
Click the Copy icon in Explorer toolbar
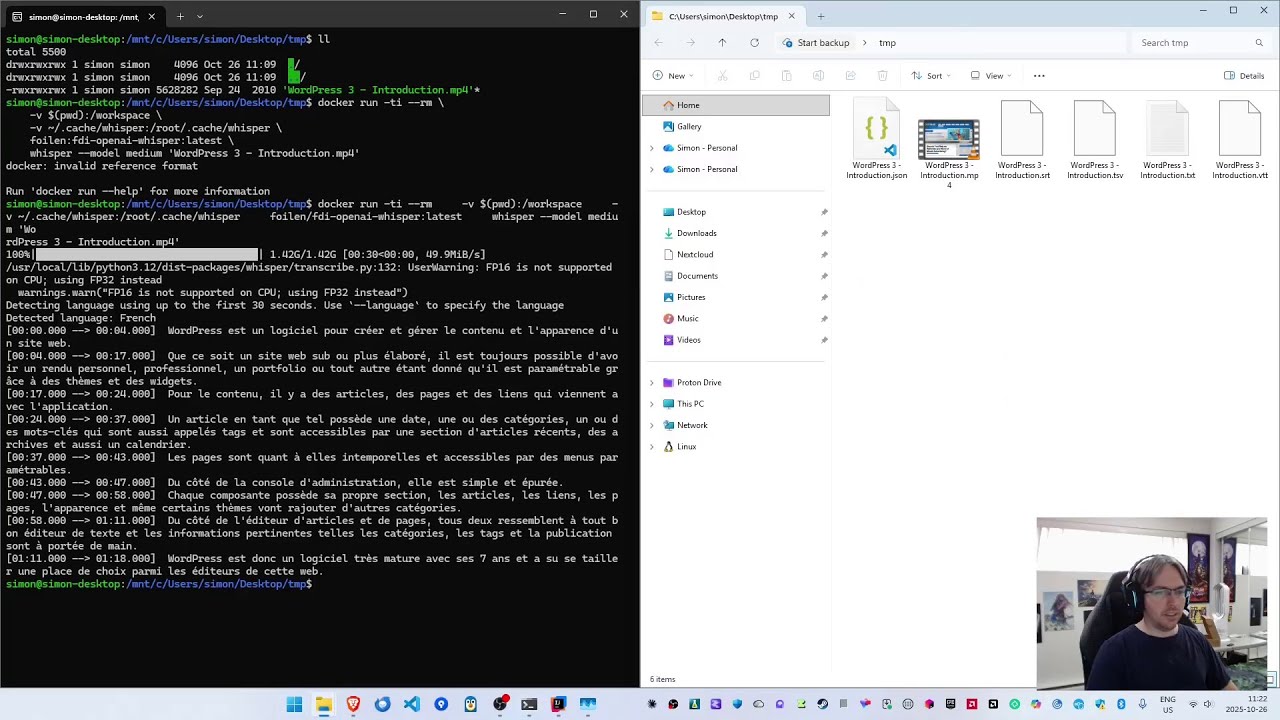(x=754, y=76)
